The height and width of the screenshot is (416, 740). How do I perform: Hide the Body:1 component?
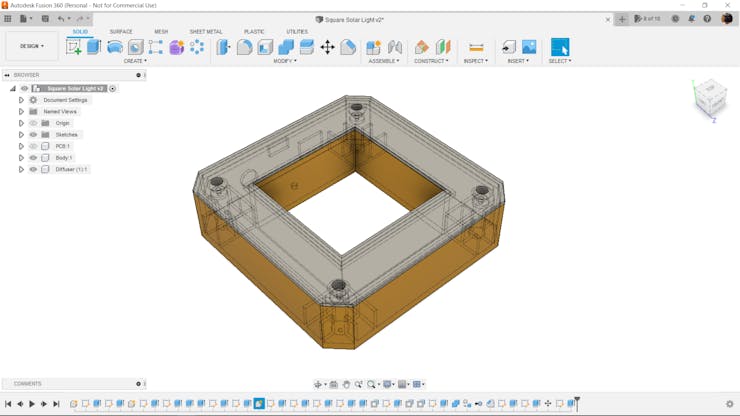pos(33,158)
